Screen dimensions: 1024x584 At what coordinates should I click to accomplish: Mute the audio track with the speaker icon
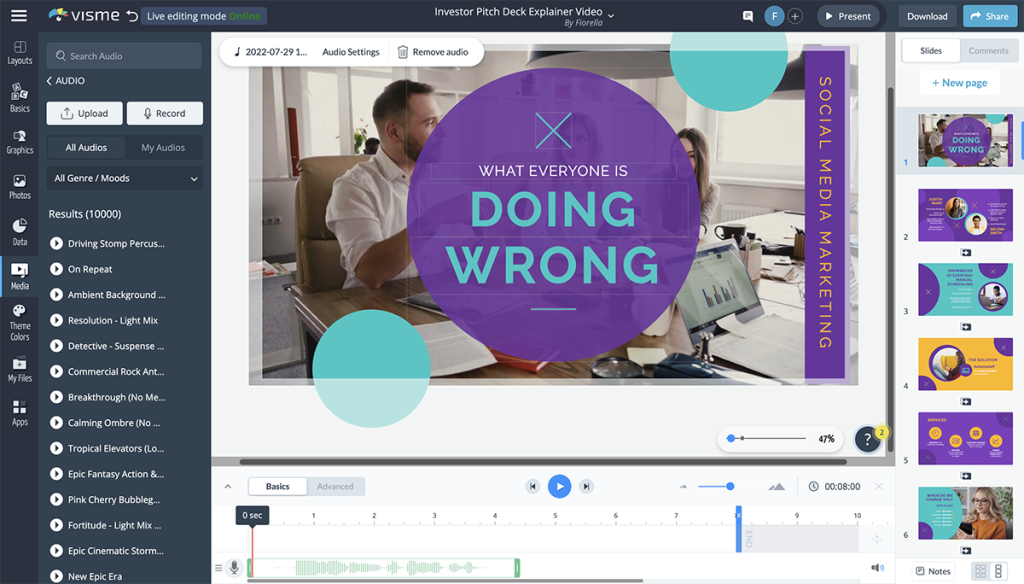(877, 567)
